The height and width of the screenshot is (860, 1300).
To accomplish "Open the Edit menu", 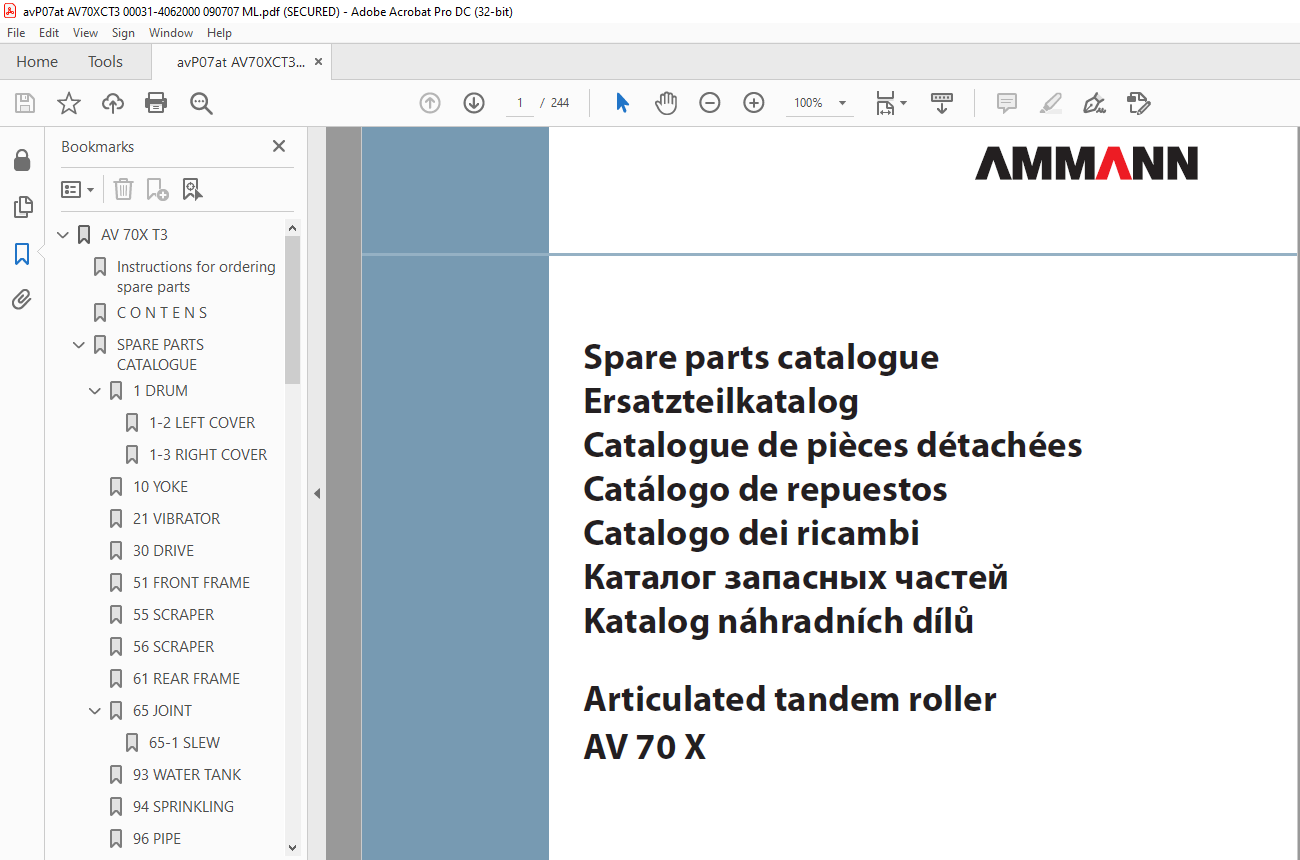I will [x=49, y=33].
